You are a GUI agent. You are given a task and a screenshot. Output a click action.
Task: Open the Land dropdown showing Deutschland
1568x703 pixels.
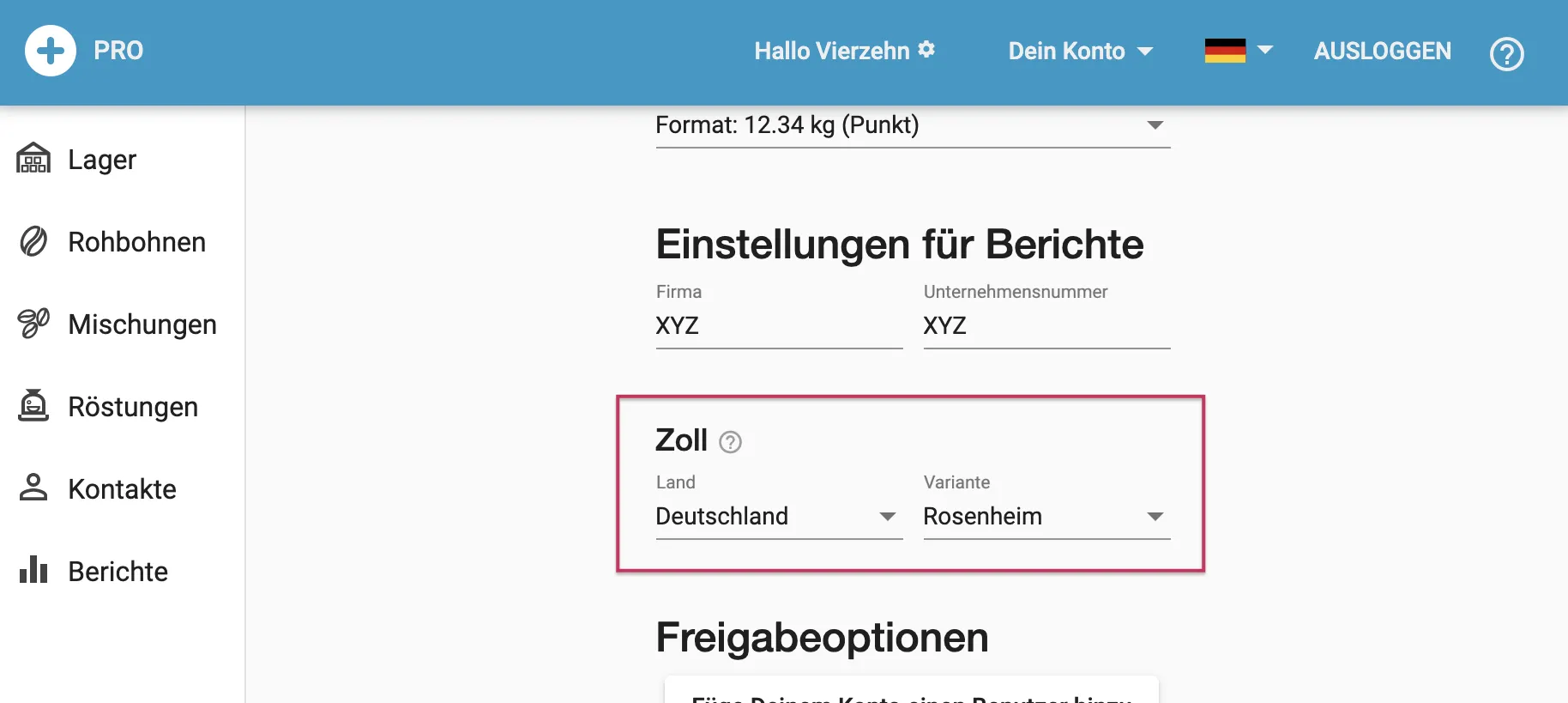coord(778,517)
